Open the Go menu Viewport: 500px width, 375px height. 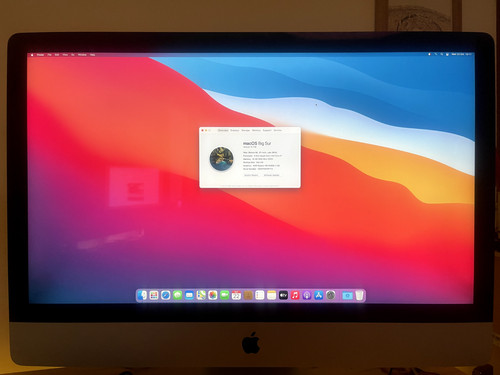(73, 55)
